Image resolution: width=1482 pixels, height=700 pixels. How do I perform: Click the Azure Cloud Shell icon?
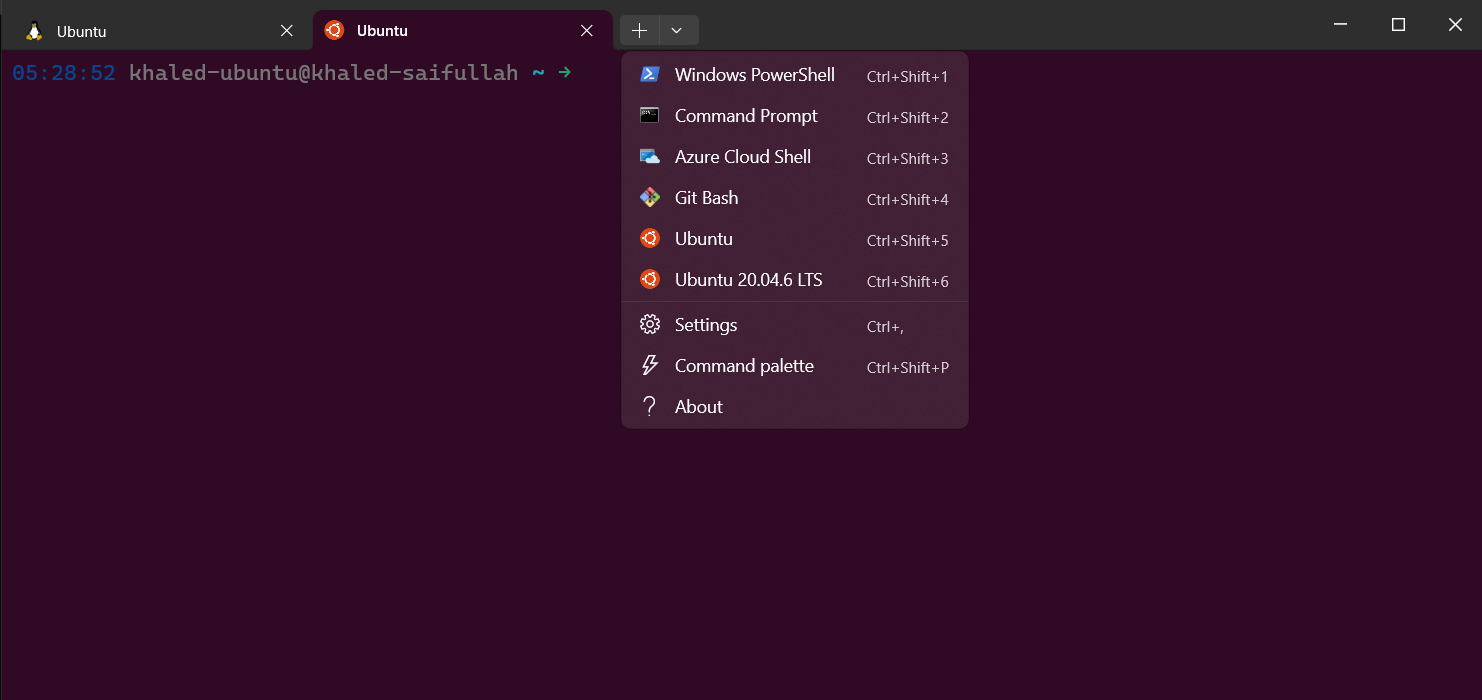[x=650, y=157]
